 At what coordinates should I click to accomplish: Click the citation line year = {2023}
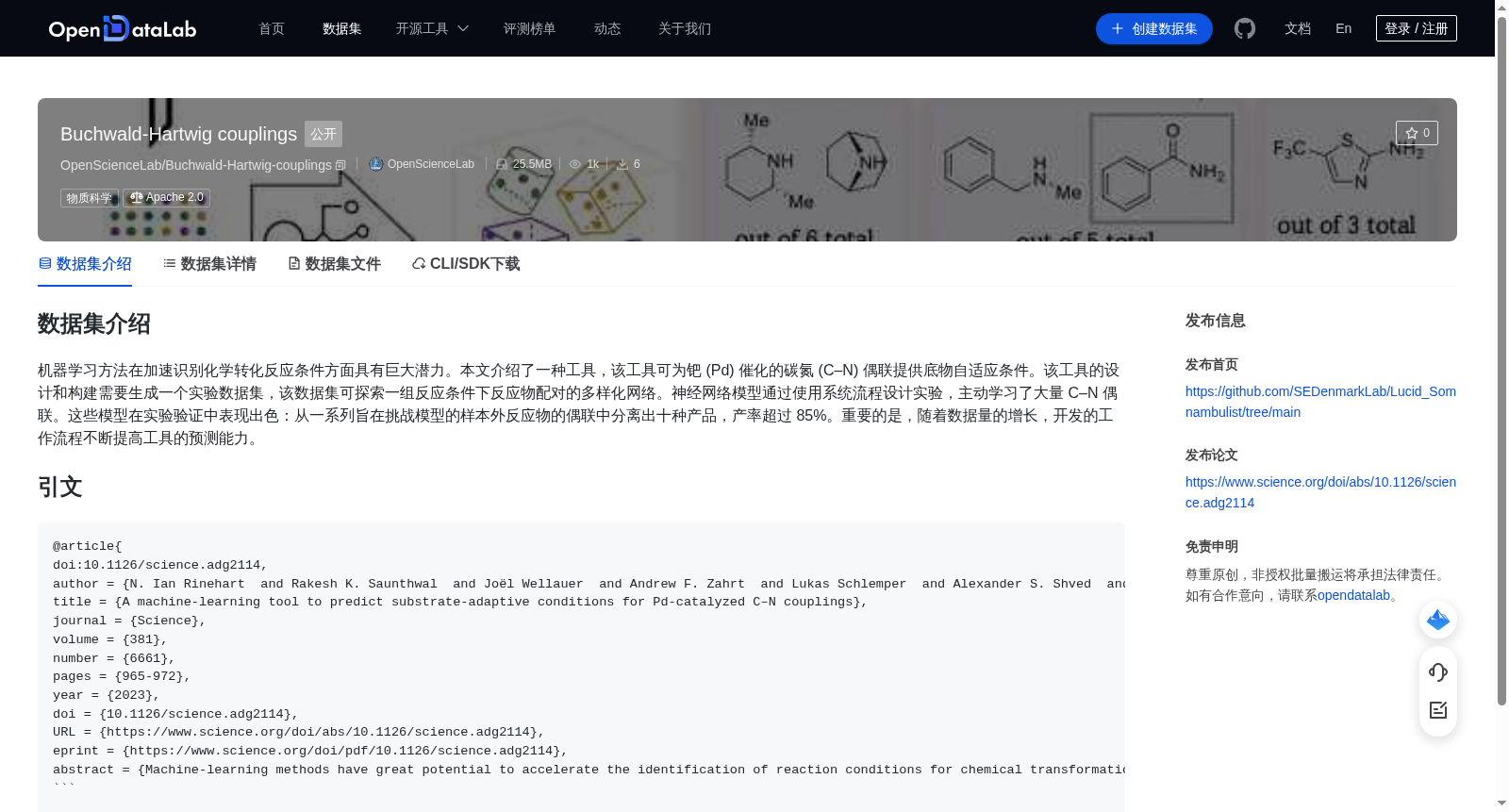(107, 695)
